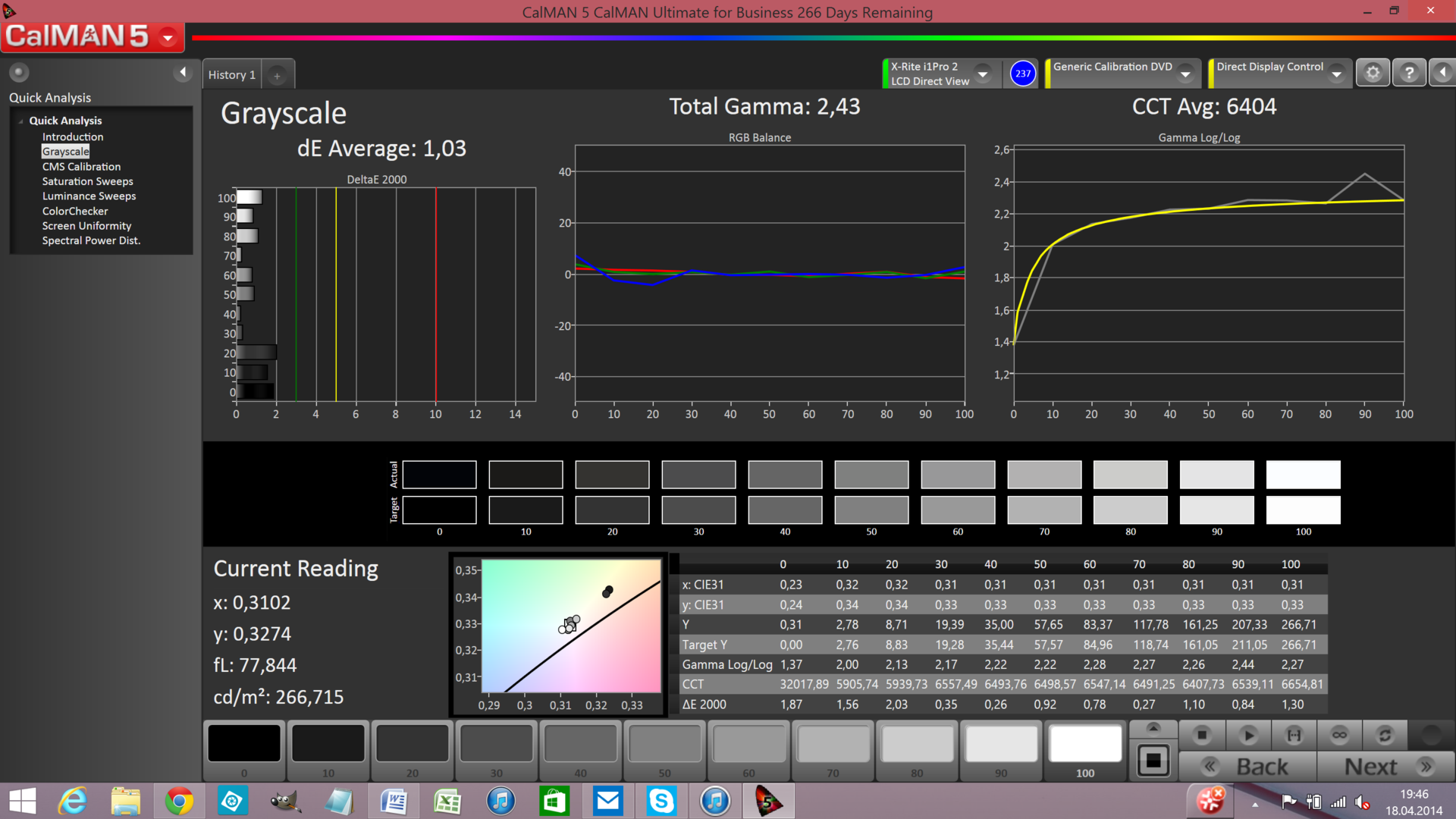The image size is (1456, 819).
Task: Click the blue 237 meter status circle
Action: pos(1022,74)
